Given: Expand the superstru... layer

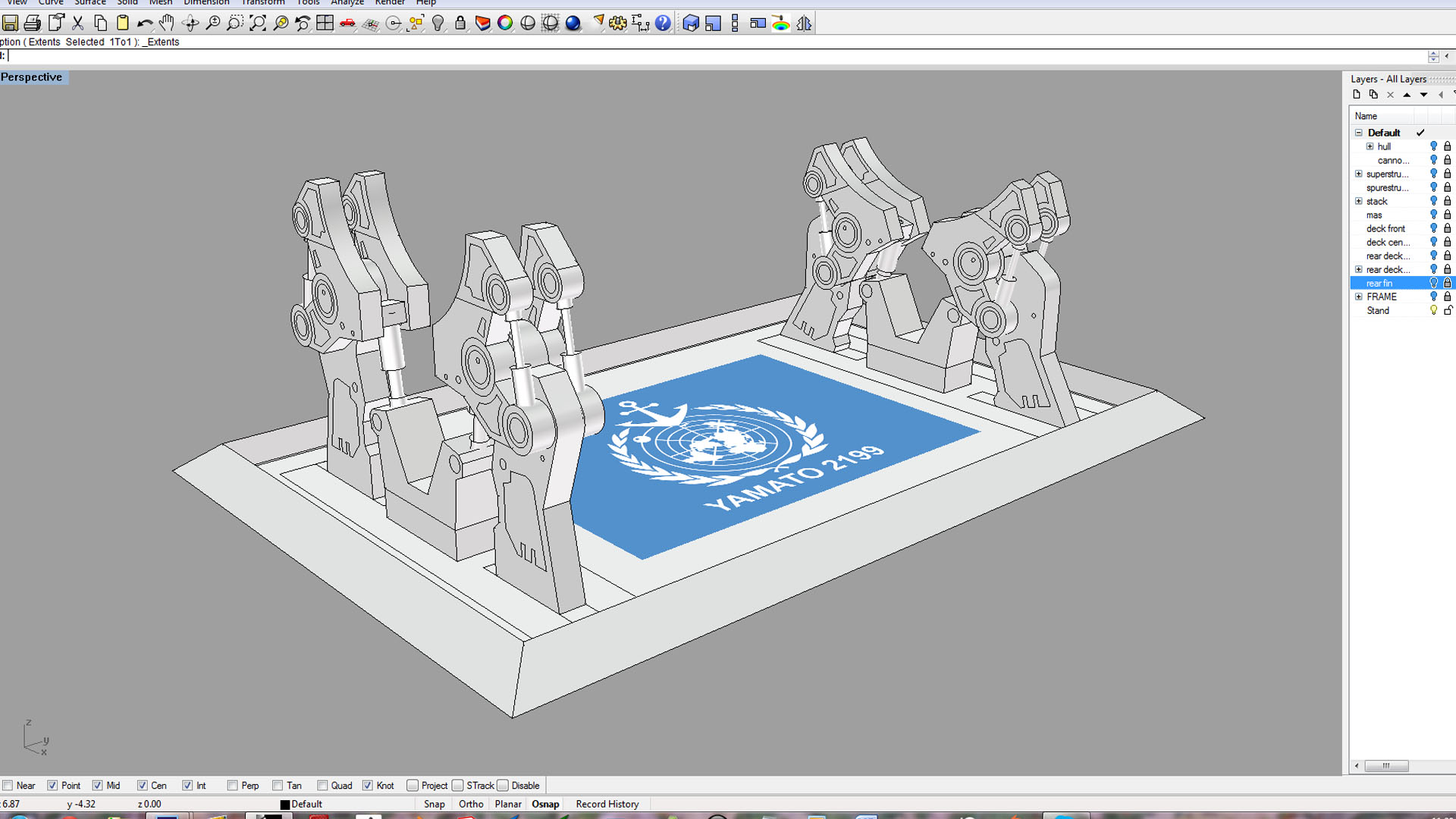Looking at the screenshot, I should pyautogui.click(x=1359, y=174).
